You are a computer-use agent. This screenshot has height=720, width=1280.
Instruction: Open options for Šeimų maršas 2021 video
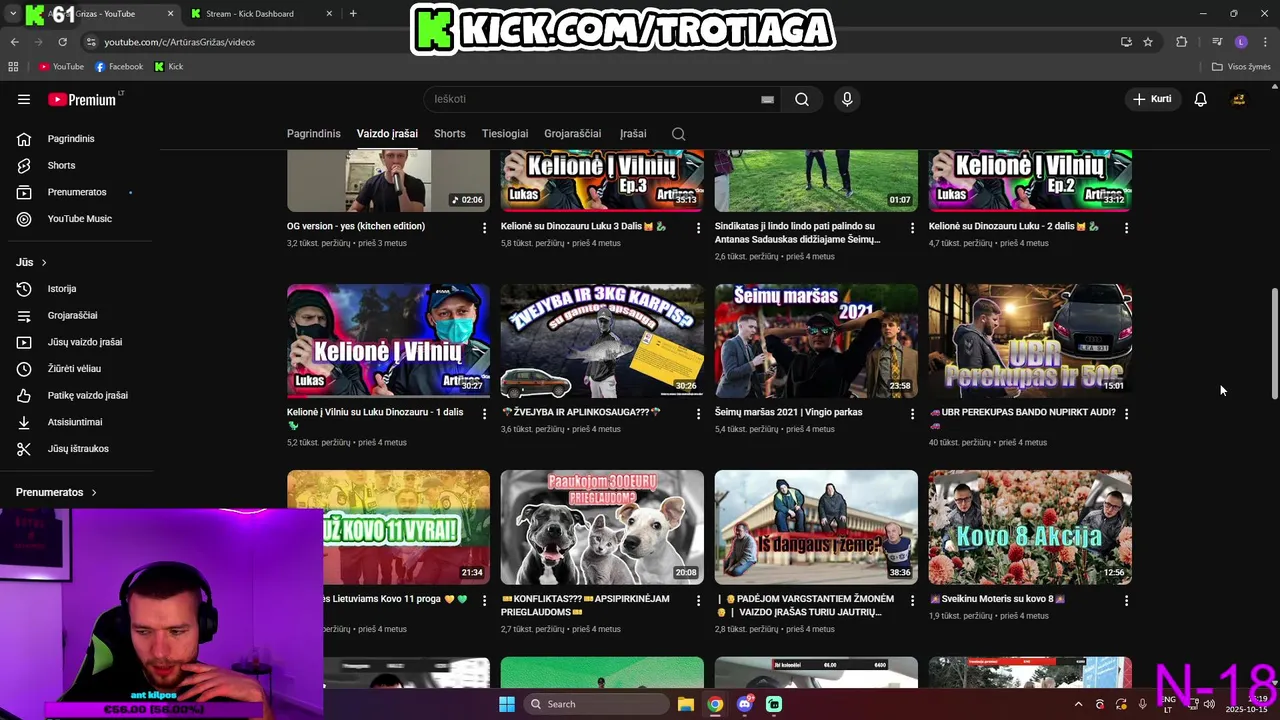912,413
